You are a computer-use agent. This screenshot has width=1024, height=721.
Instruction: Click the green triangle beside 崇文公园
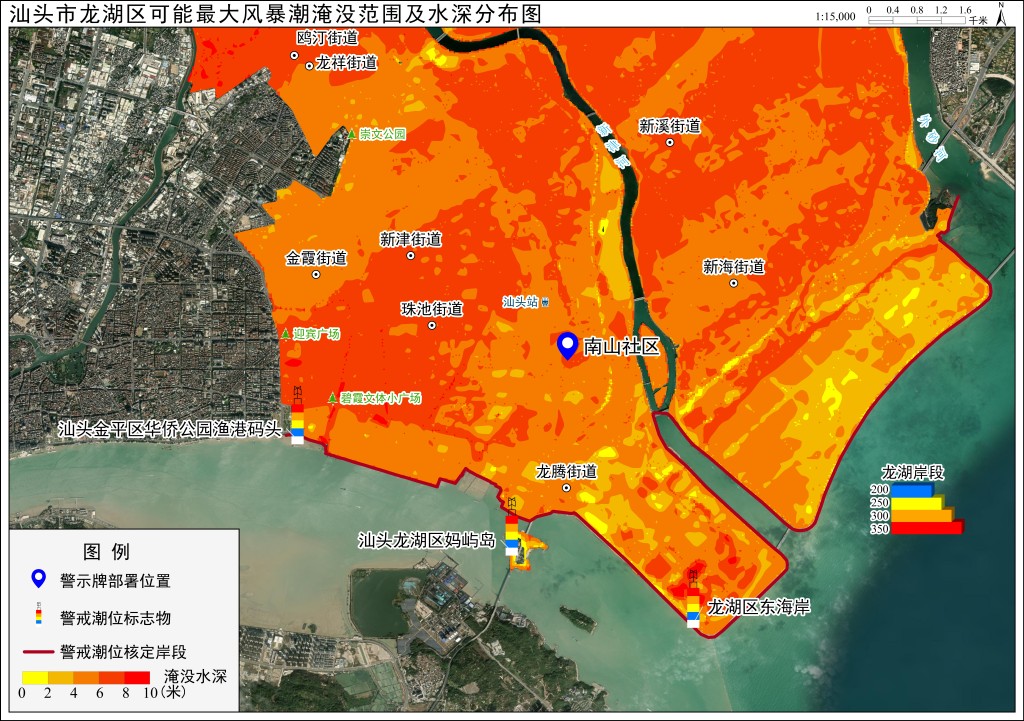(352, 134)
